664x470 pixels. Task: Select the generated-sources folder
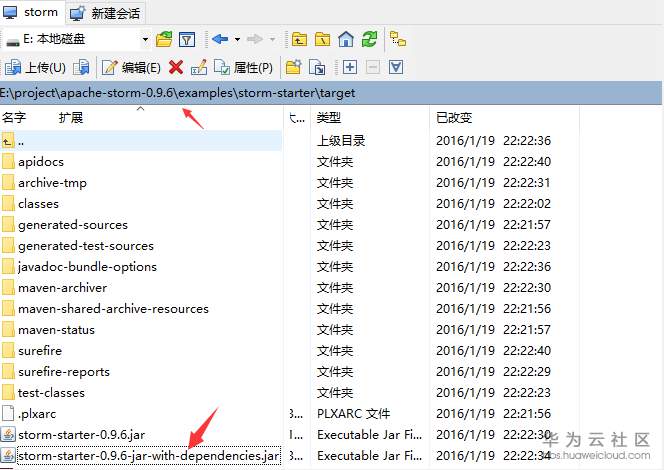click(x=72, y=225)
